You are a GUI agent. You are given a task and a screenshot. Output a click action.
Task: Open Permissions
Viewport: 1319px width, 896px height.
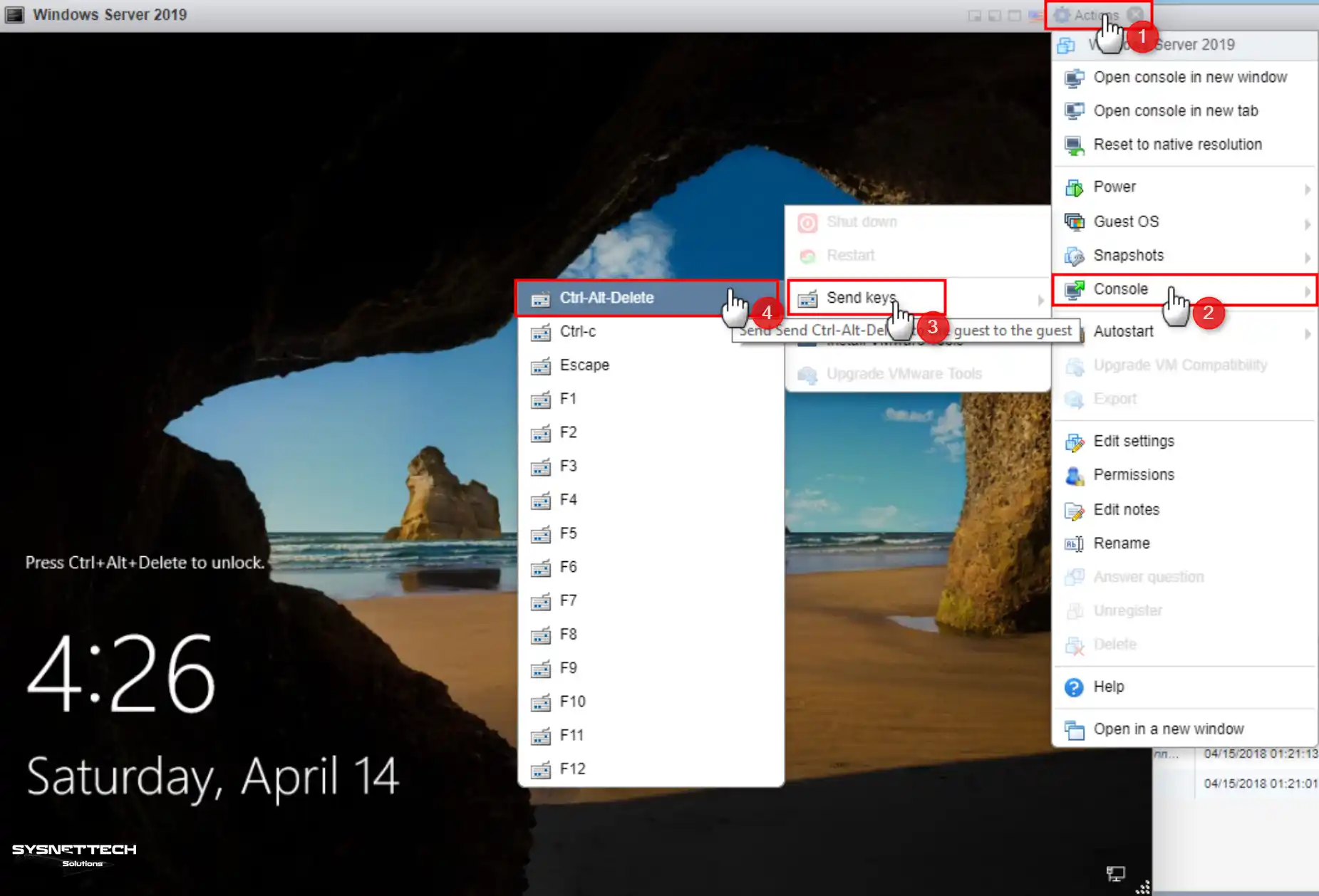coord(1184,475)
